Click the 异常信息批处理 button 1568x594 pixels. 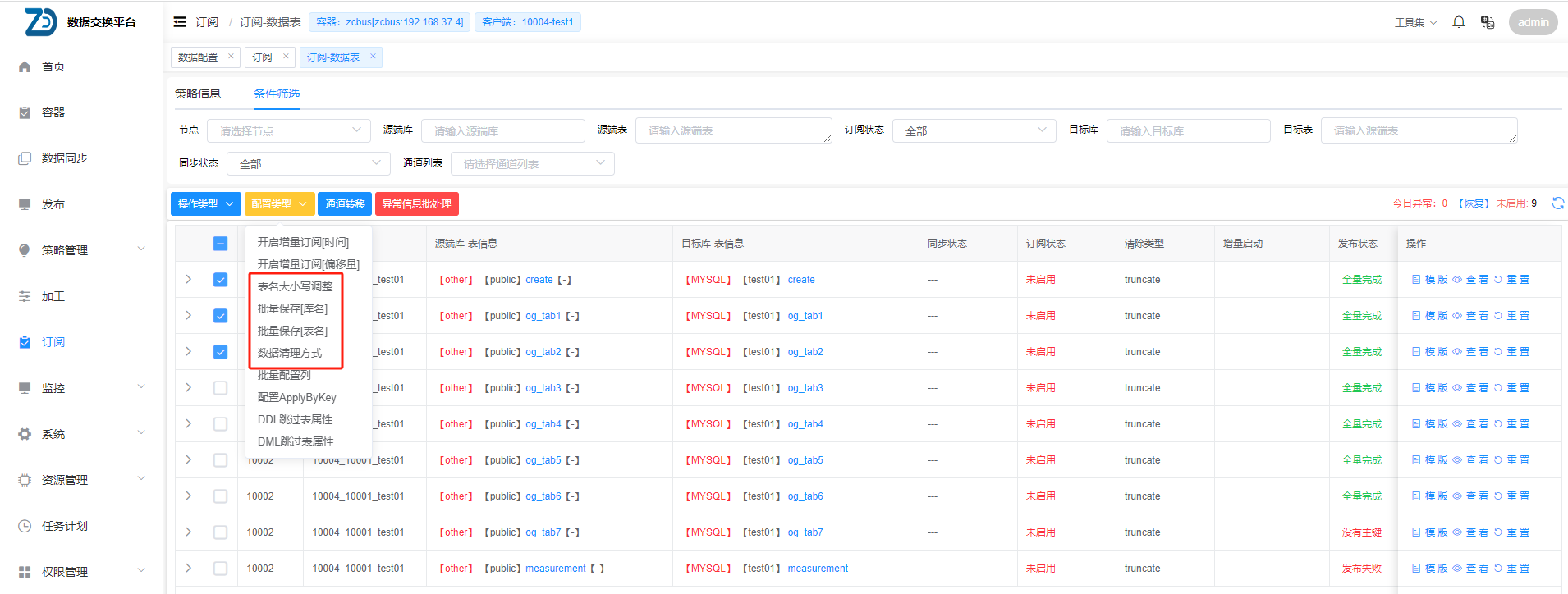[416, 204]
